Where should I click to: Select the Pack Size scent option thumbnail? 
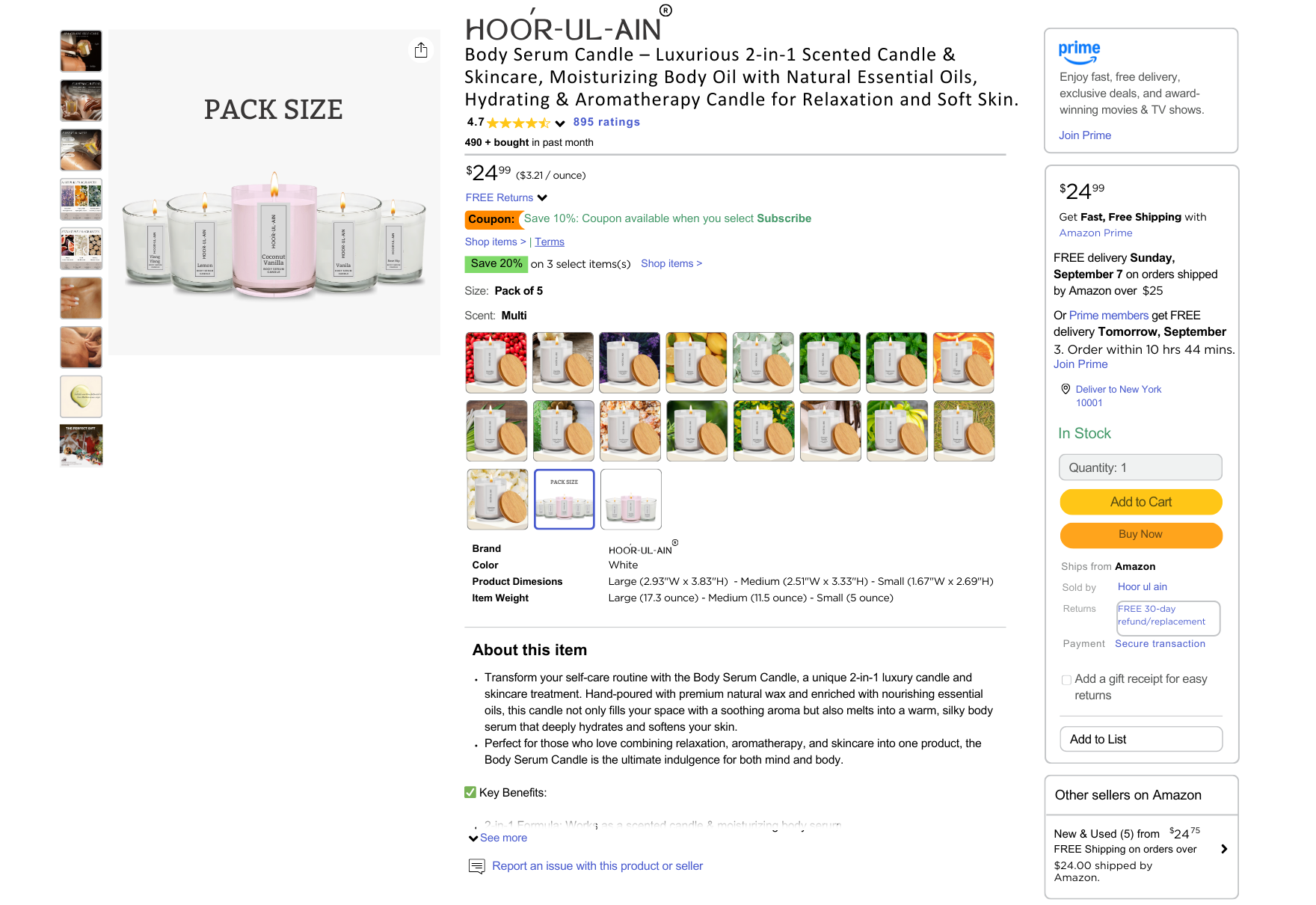point(564,499)
